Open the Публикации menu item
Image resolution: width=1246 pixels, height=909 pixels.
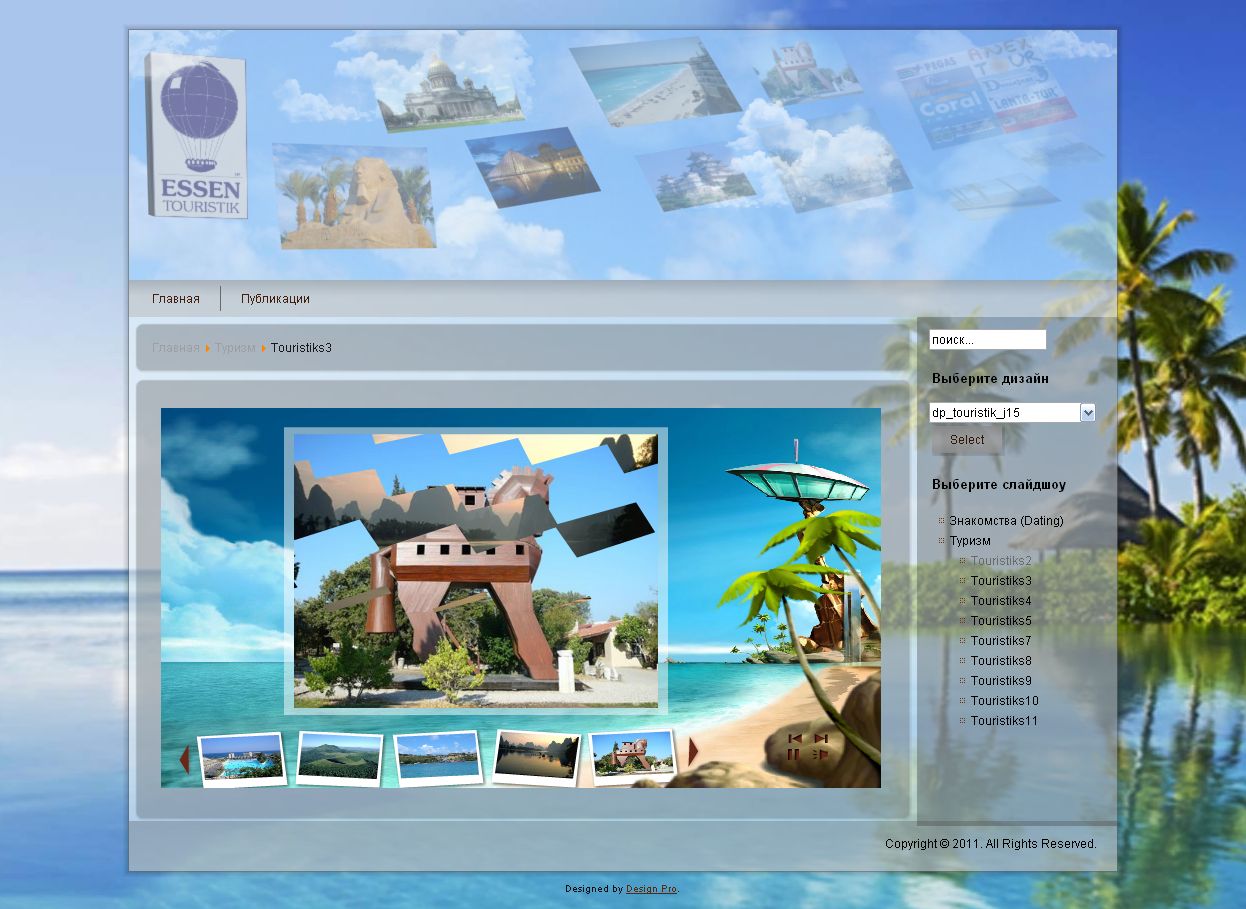pyautogui.click(x=275, y=299)
